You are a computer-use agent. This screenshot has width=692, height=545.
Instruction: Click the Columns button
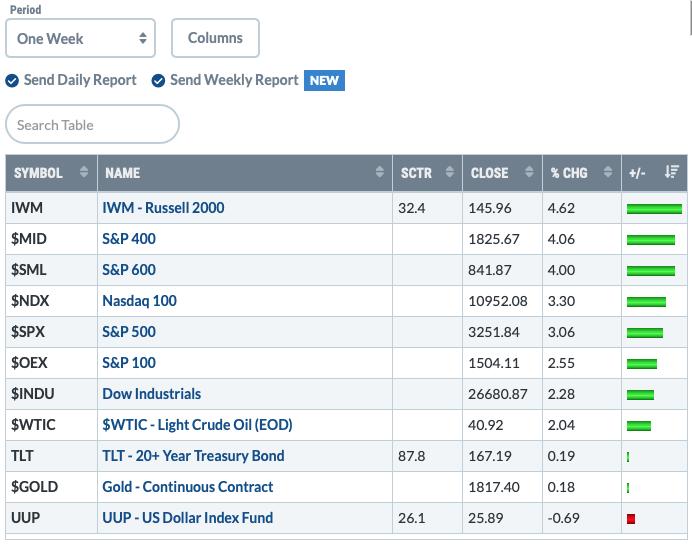pyautogui.click(x=215, y=38)
